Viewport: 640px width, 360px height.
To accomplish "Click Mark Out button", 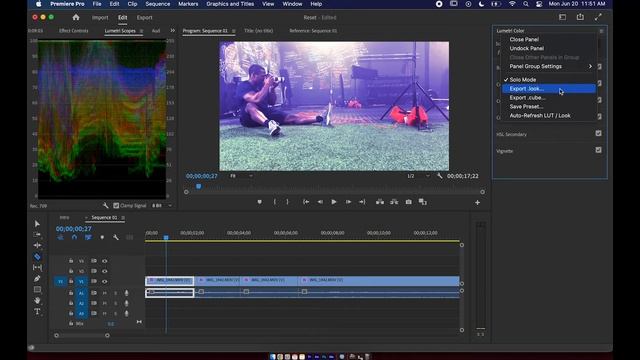I will point(287,202).
